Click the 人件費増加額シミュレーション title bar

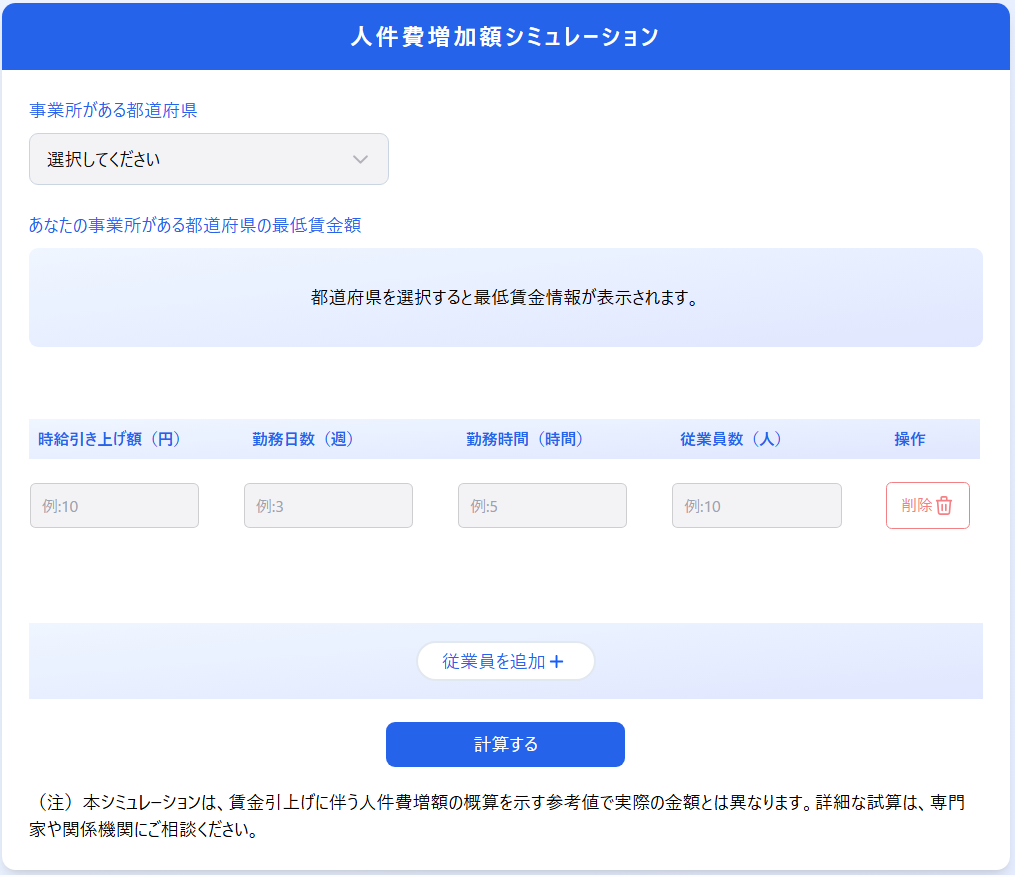[x=506, y=36]
